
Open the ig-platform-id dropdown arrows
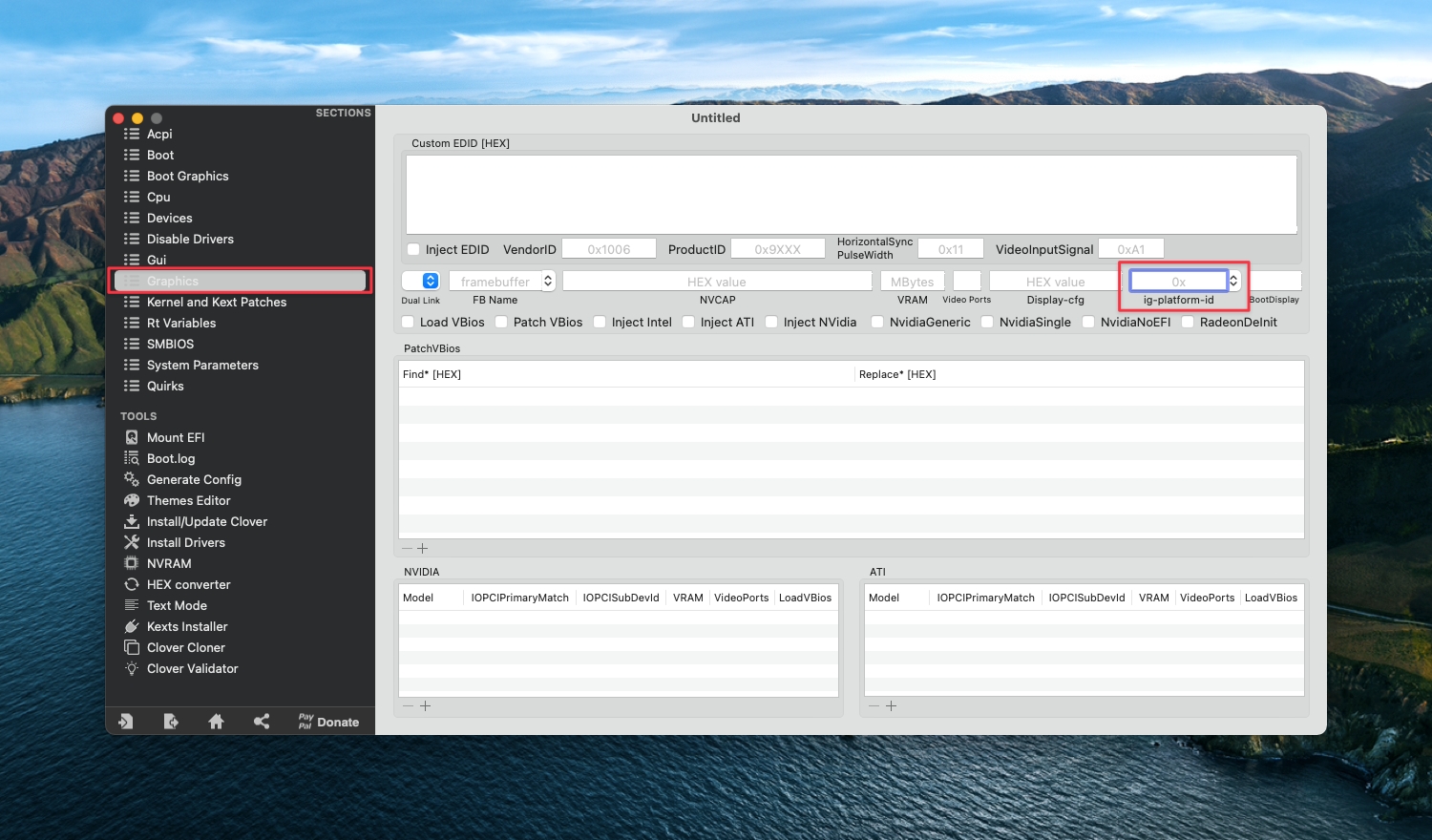tap(1233, 281)
